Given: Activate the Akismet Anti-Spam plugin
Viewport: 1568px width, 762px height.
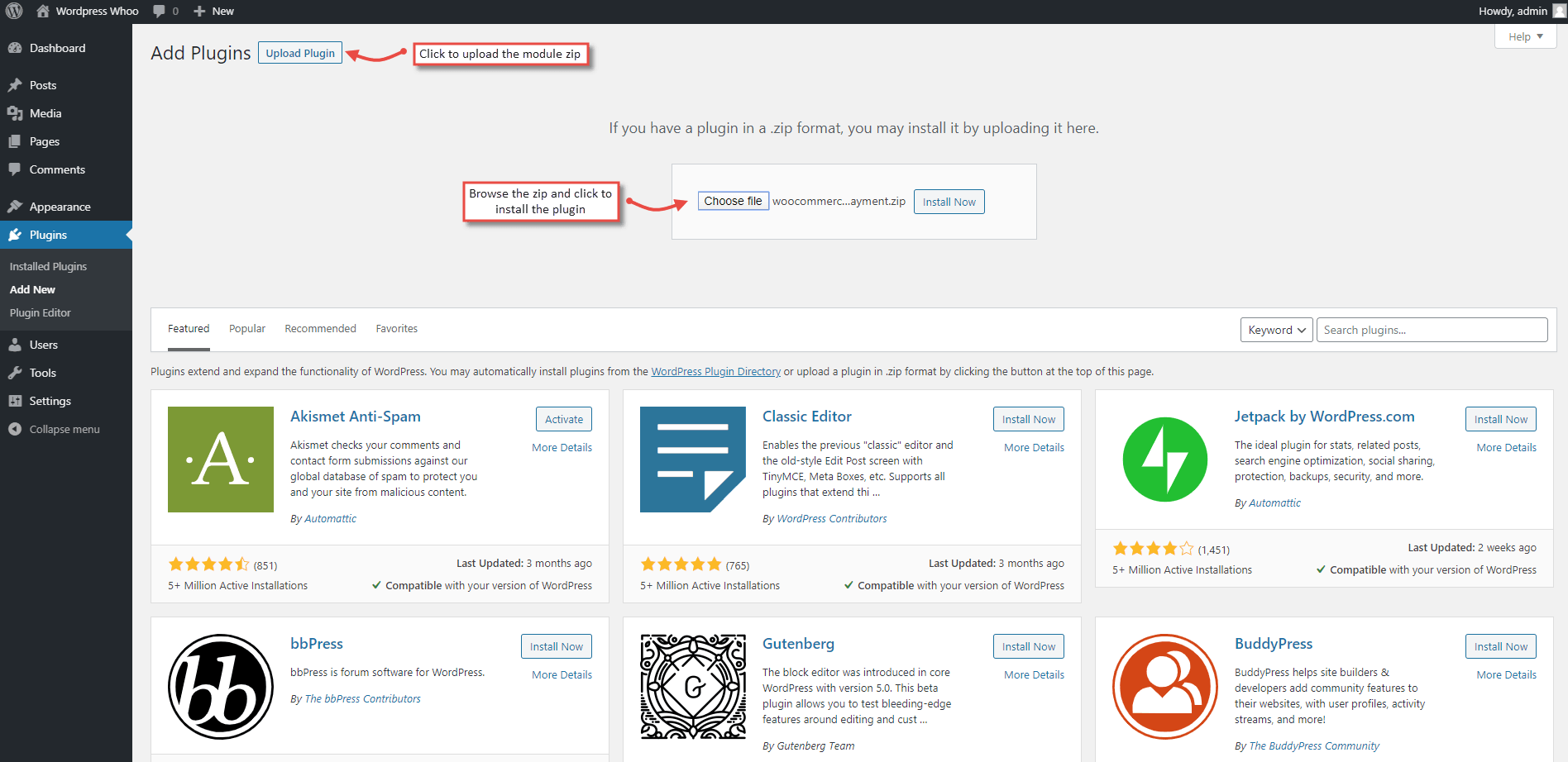Looking at the screenshot, I should [x=563, y=419].
